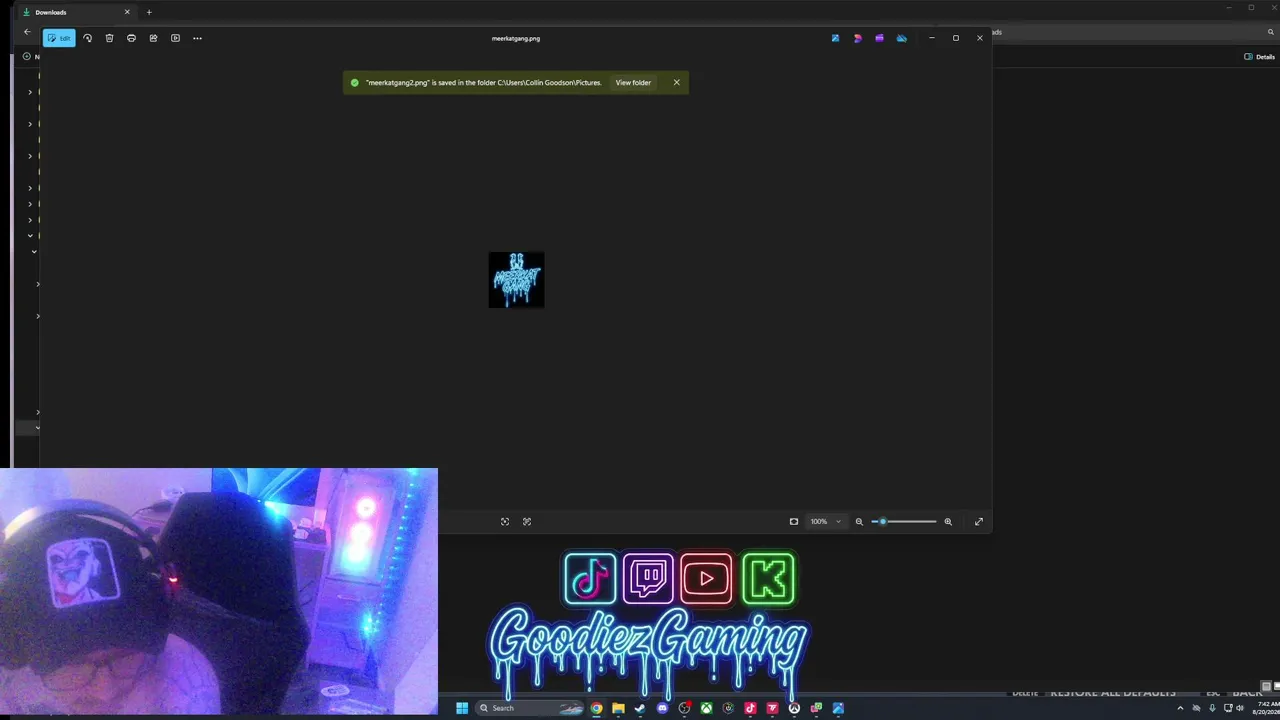
Task: Open TikTok from the taskbar
Action: coord(750,708)
